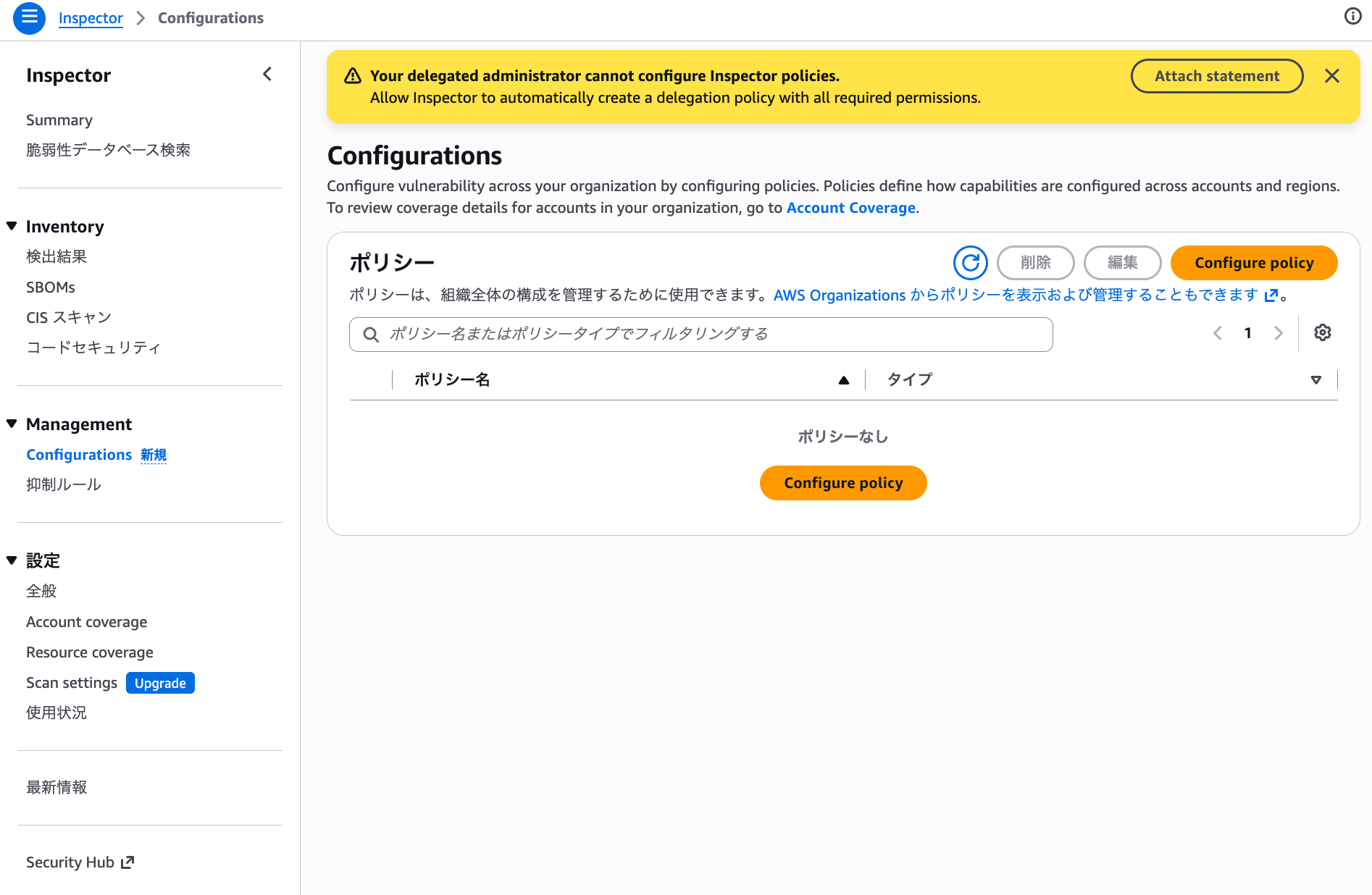The width and height of the screenshot is (1372, 895).
Task: Select Configurations in Management
Action: point(79,455)
